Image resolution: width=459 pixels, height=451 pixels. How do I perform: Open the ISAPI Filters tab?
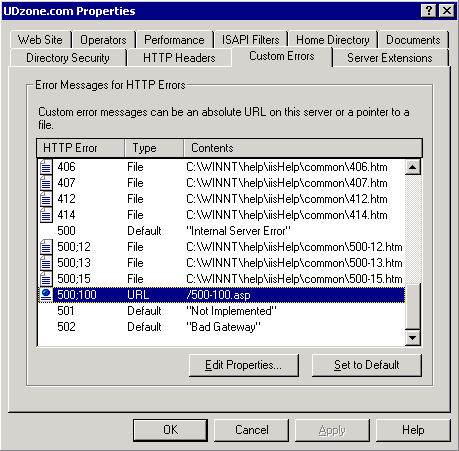(251, 40)
